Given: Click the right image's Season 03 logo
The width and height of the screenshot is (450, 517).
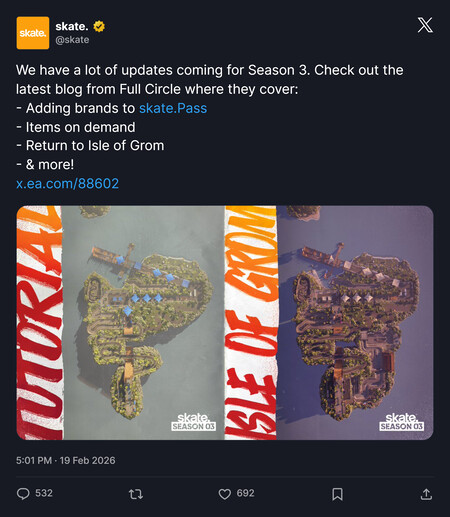Looking at the screenshot, I should (402, 422).
